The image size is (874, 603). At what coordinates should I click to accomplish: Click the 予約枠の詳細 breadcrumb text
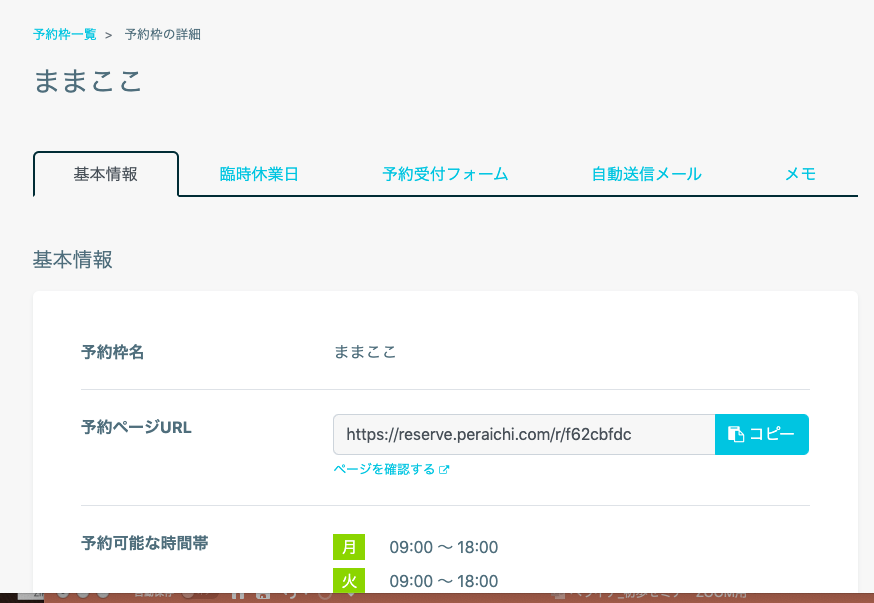(x=163, y=35)
